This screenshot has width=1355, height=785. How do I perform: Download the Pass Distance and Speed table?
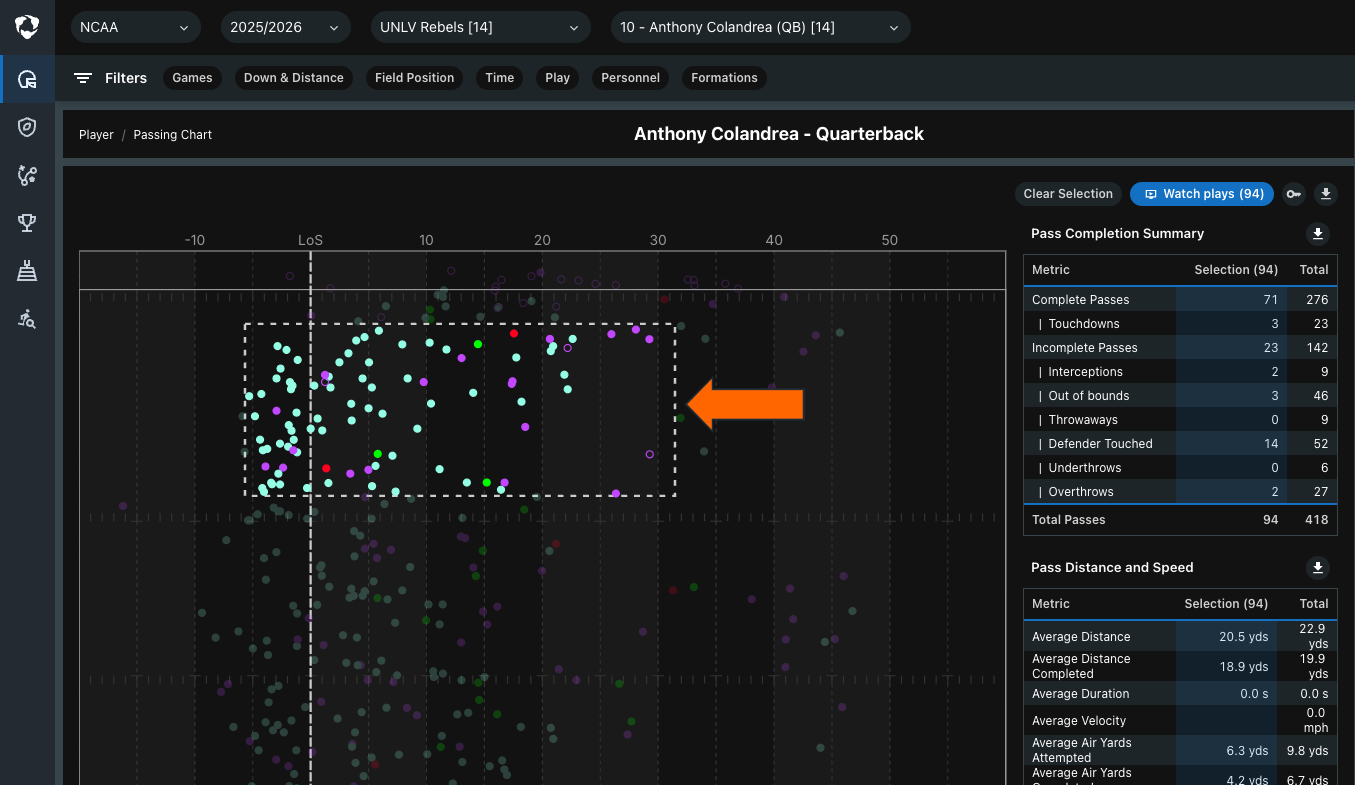point(1318,568)
